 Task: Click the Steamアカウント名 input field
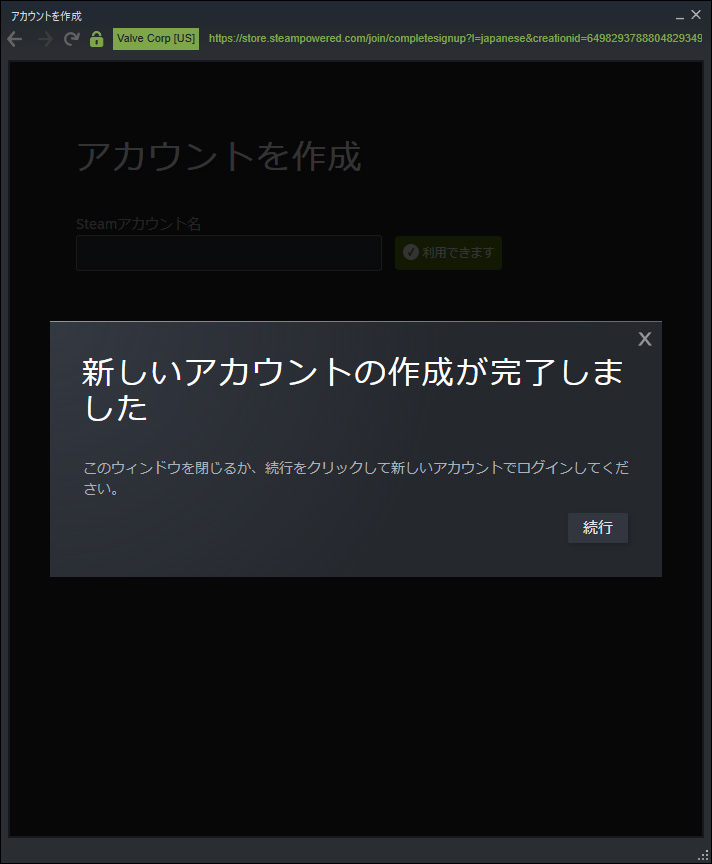(x=229, y=253)
